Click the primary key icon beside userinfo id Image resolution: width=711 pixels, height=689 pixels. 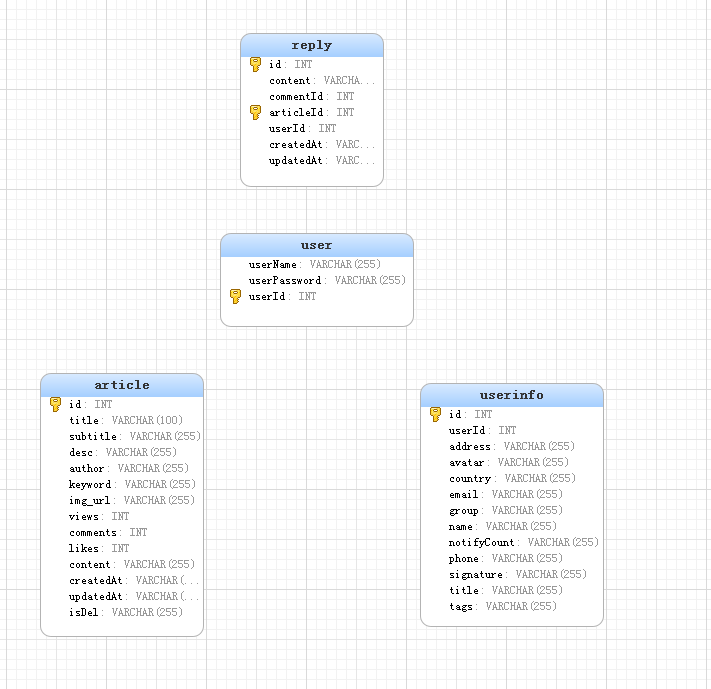coord(435,415)
